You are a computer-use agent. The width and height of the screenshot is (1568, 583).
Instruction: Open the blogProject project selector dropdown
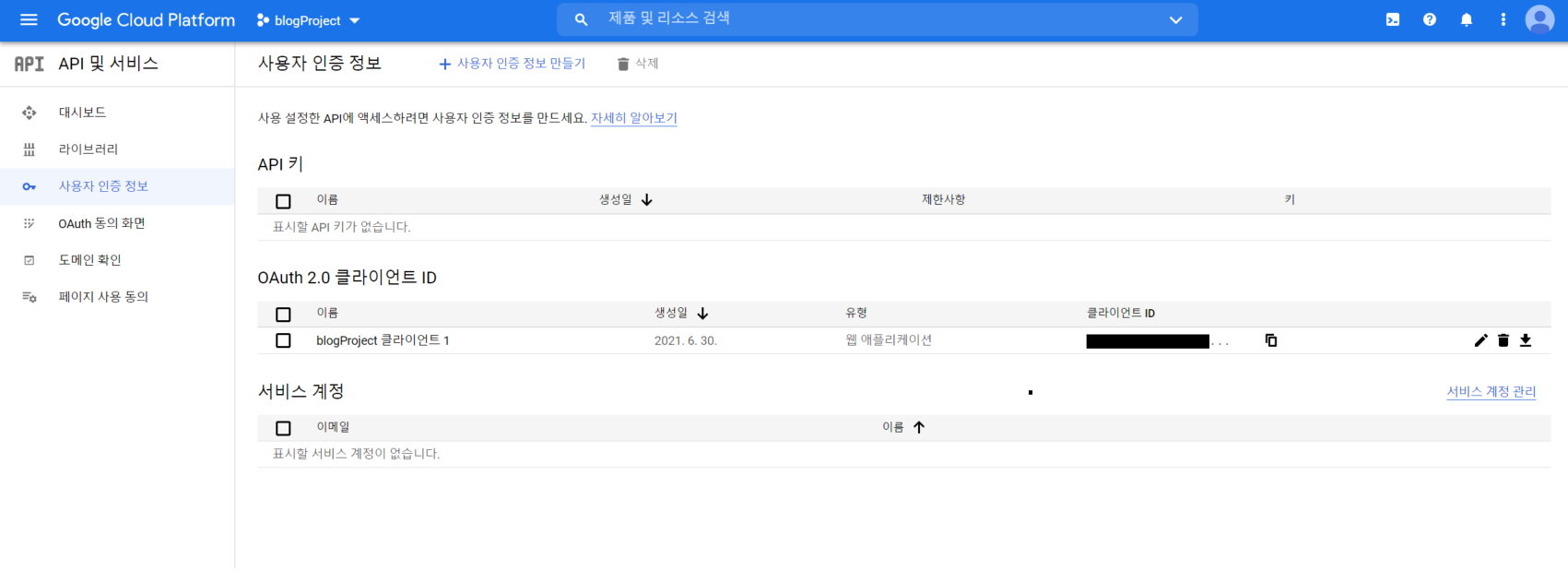pyautogui.click(x=308, y=20)
